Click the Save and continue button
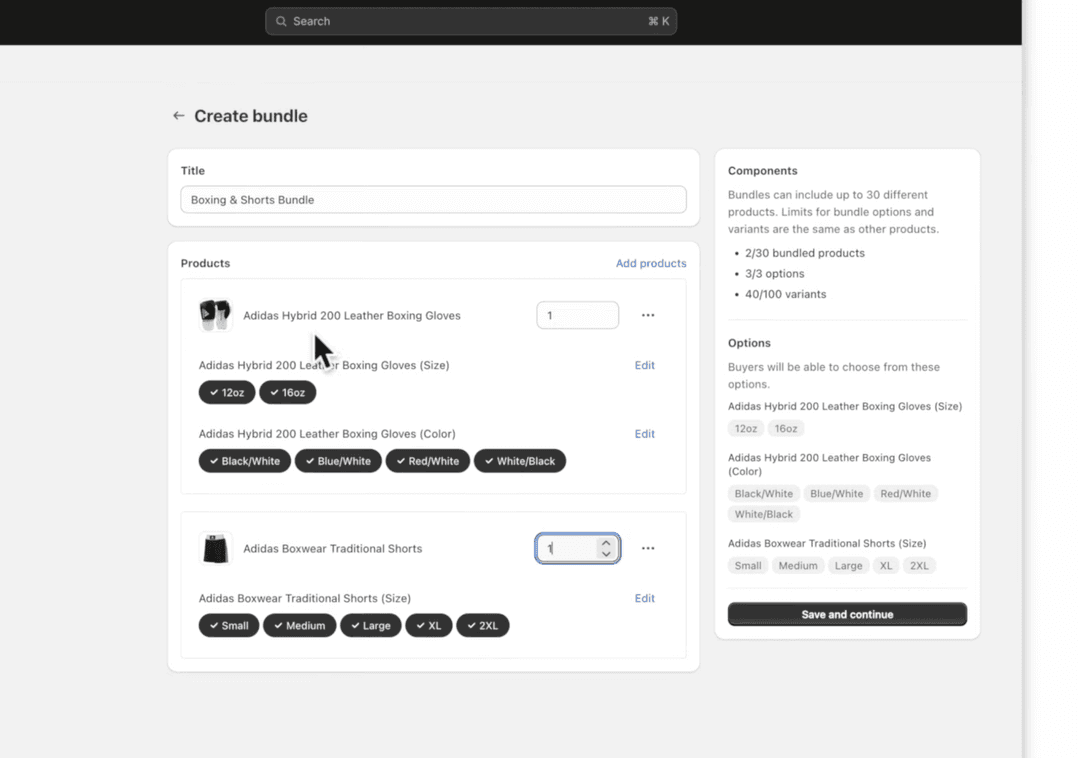This screenshot has height=758, width=1080. pos(846,614)
